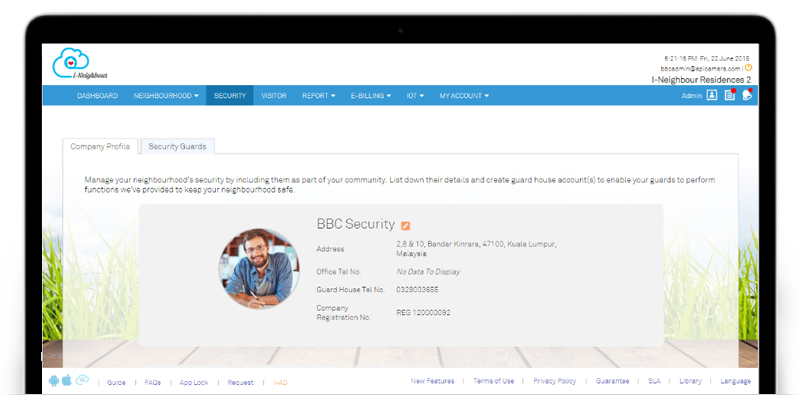Click the orange edit icon beside BBC Security

[406, 226]
